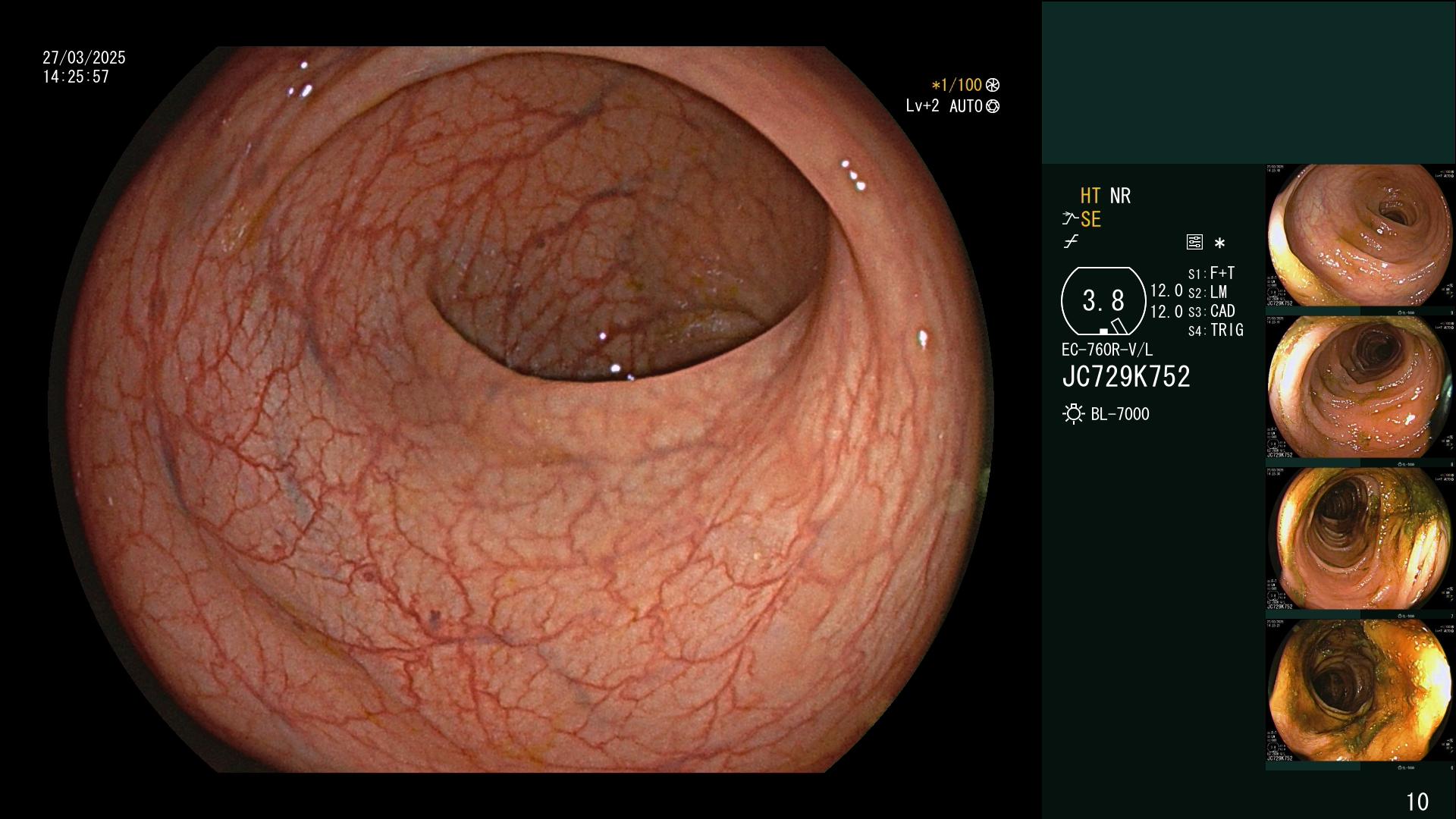Click the Lv+2 brightness level text
Screen dimensions: 1456x819
tap(922, 107)
